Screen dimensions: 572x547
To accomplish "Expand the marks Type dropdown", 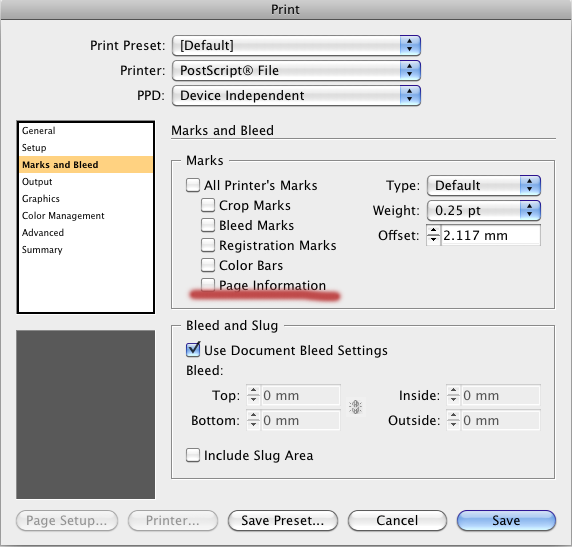I will (484, 185).
